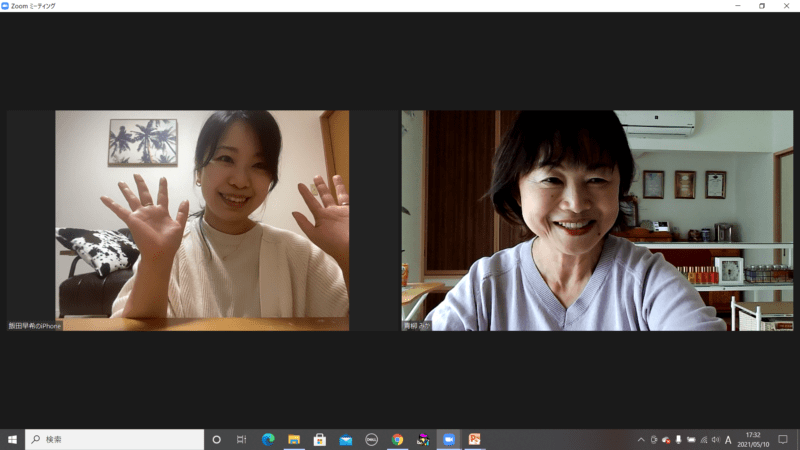The width and height of the screenshot is (800, 450).
Task: Click the Windows Start button
Action: [x=12, y=439]
